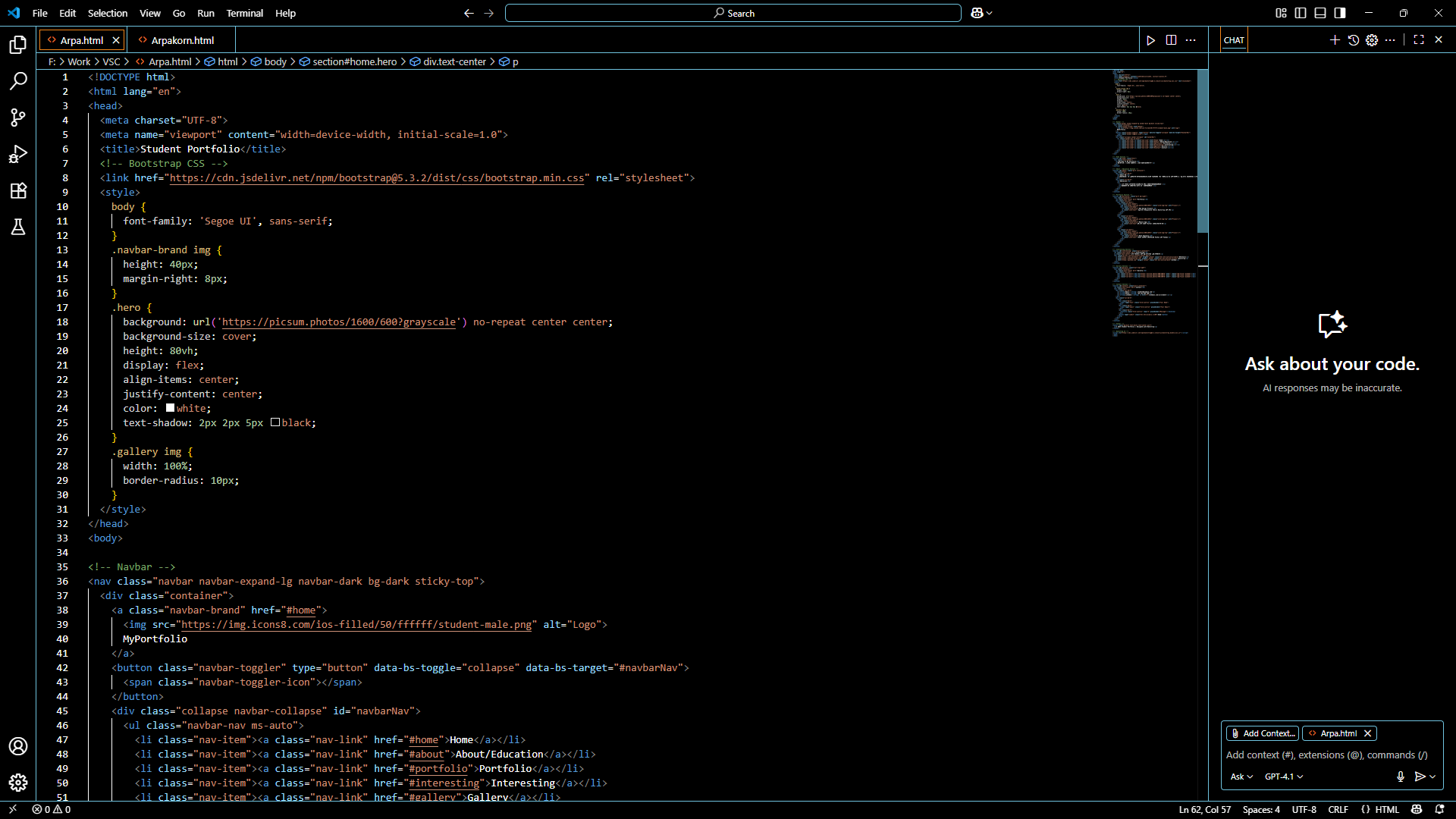Open notifications bell in status bar
This screenshot has width=1456, height=819.
pyautogui.click(x=1439, y=809)
